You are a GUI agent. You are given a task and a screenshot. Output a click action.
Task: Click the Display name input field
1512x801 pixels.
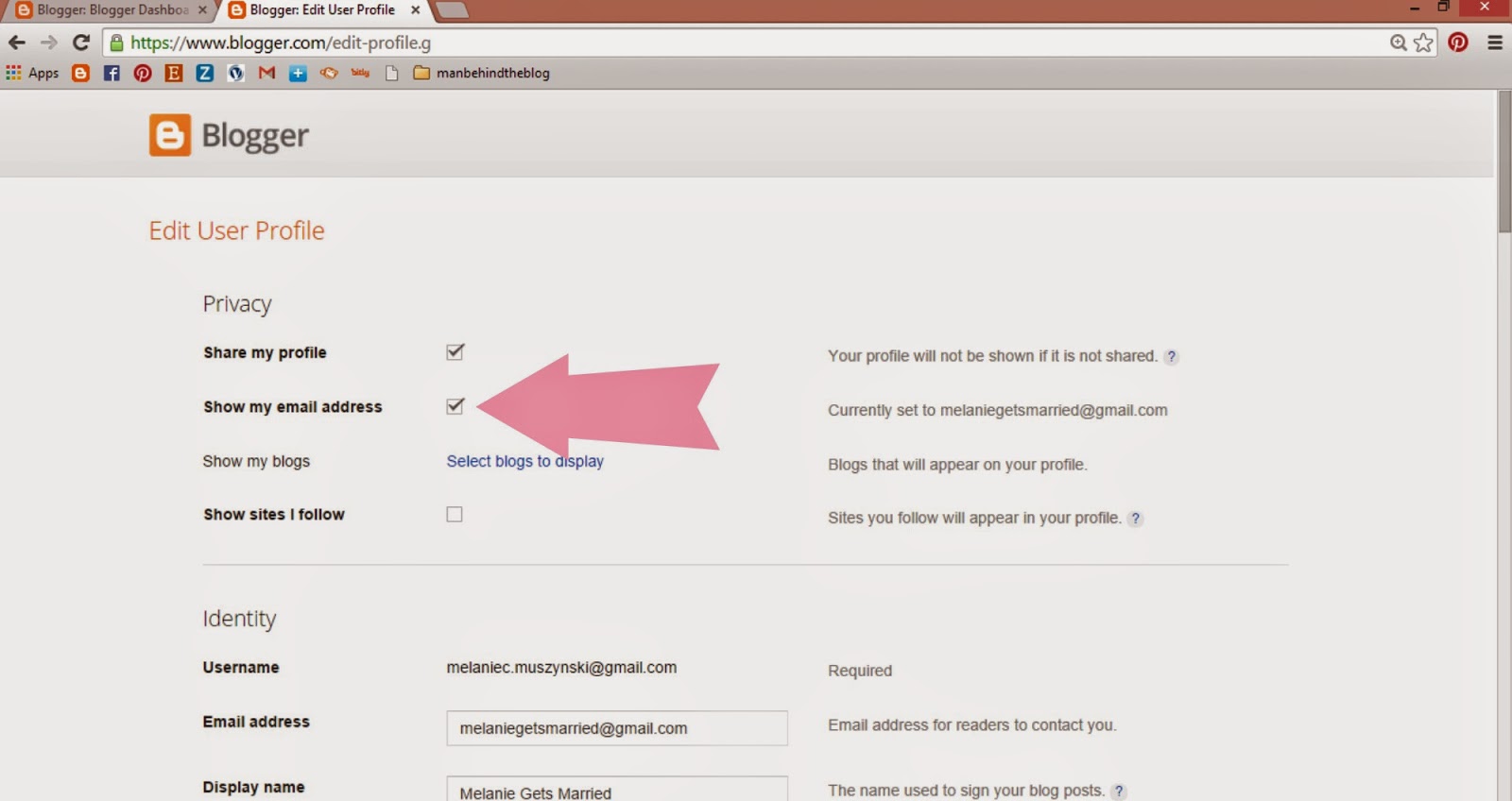(617, 789)
